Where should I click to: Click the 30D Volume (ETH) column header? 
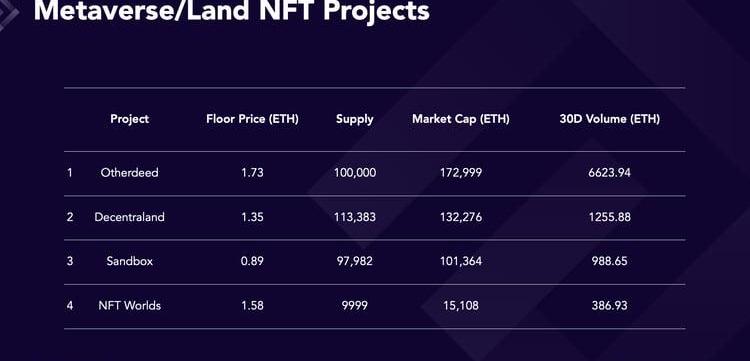609,119
